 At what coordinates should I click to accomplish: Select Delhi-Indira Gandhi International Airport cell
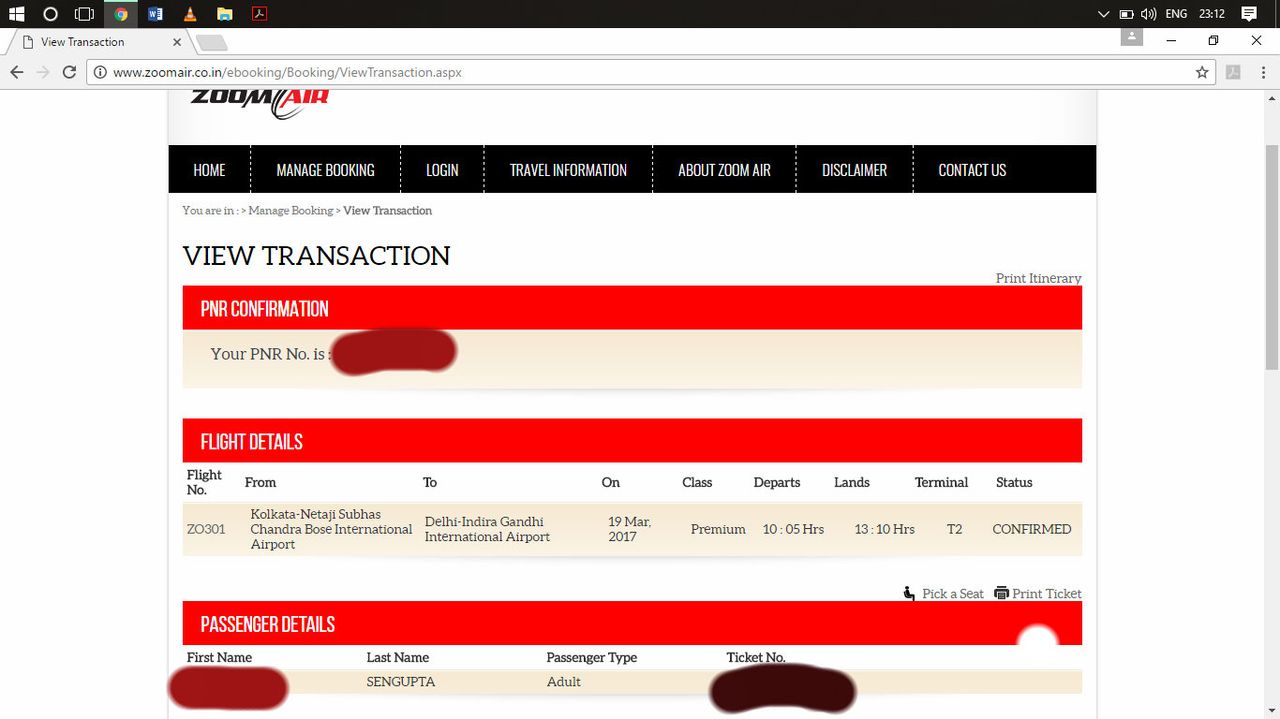click(487, 529)
